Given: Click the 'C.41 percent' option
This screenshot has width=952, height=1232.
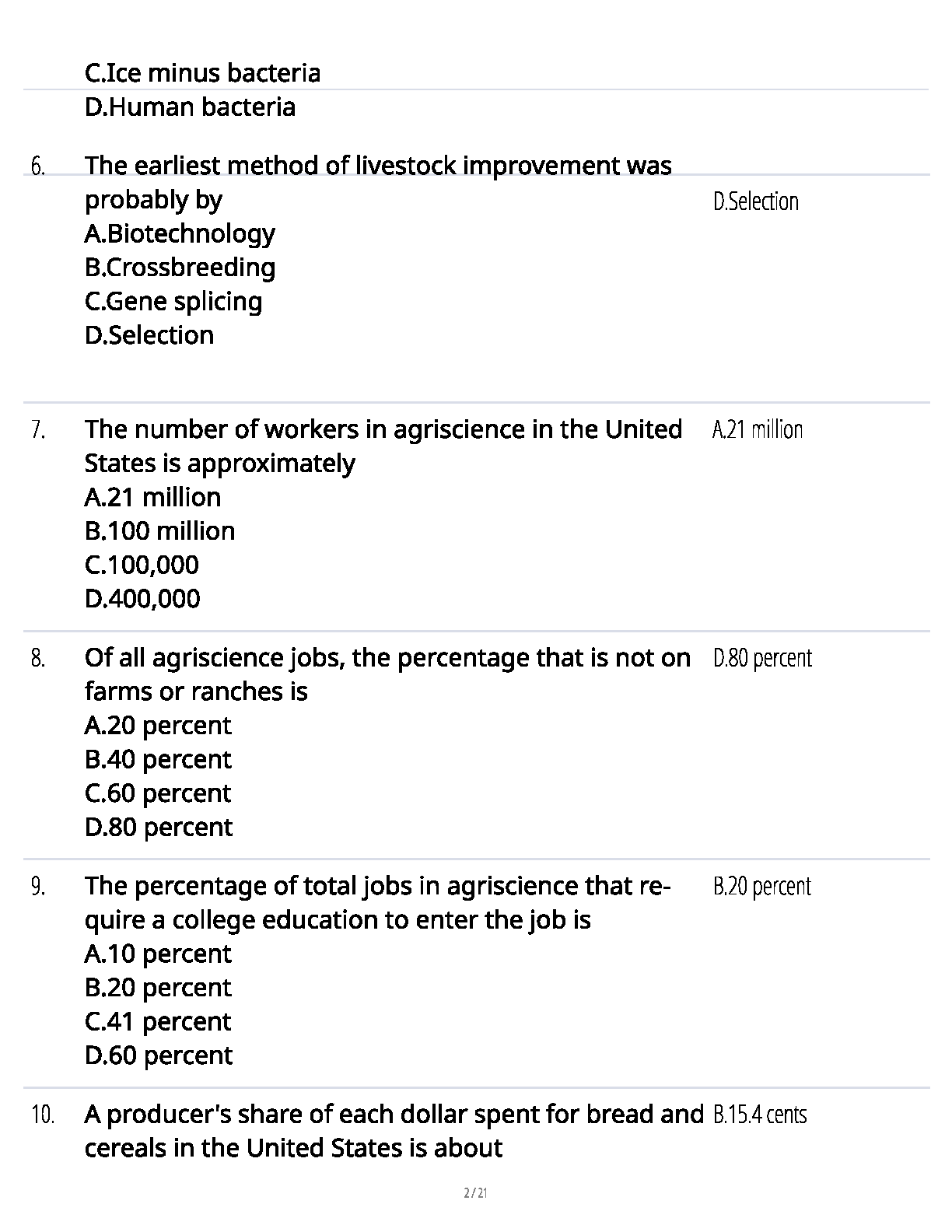Looking at the screenshot, I should 158,1021.
